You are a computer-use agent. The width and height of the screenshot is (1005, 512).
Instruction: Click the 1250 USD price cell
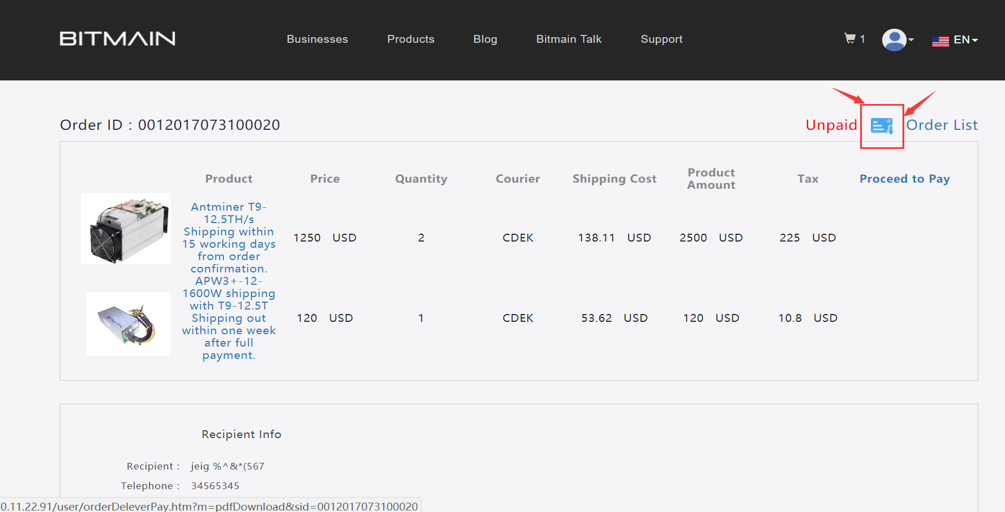tap(324, 238)
